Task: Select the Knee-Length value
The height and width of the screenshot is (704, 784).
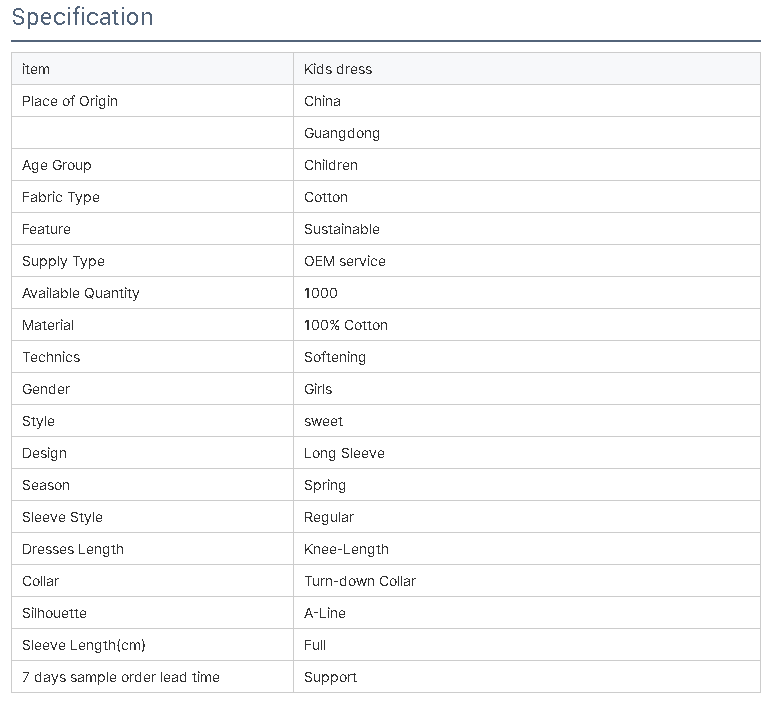Action: coord(346,550)
